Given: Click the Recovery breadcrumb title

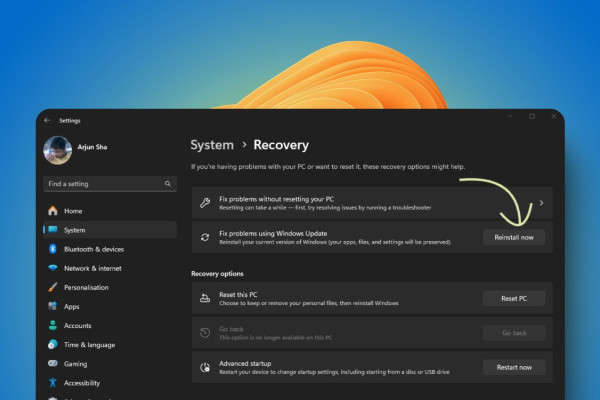Looking at the screenshot, I should [x=281, y=145].
